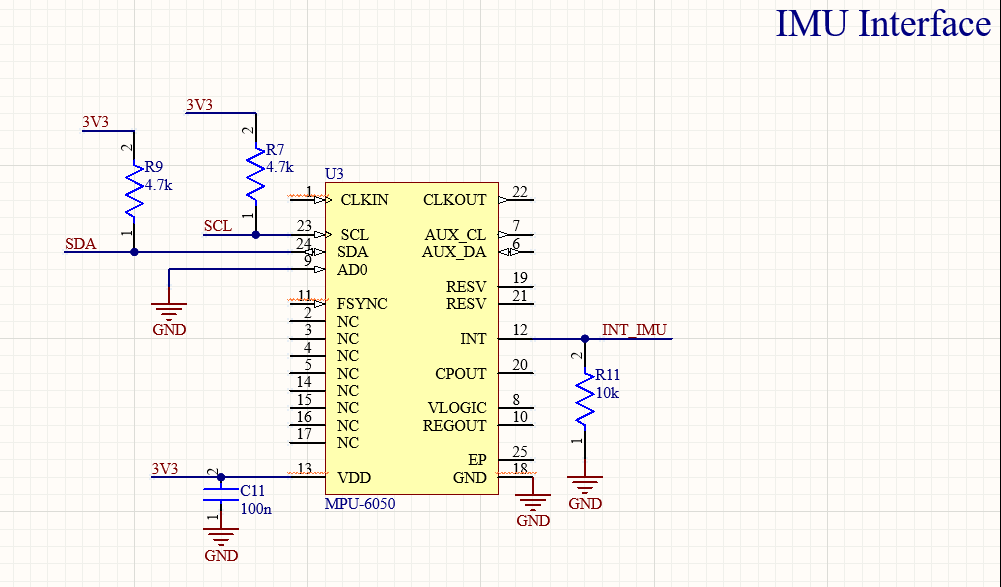Select the INT_IMU net label
The width and height of the screenshot is (1001, 587).
click(634, 330)
